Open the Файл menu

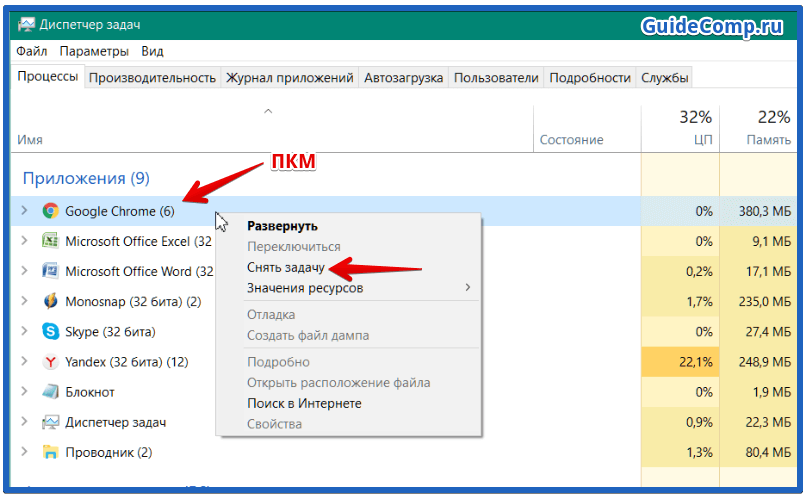tap(31, 51)
